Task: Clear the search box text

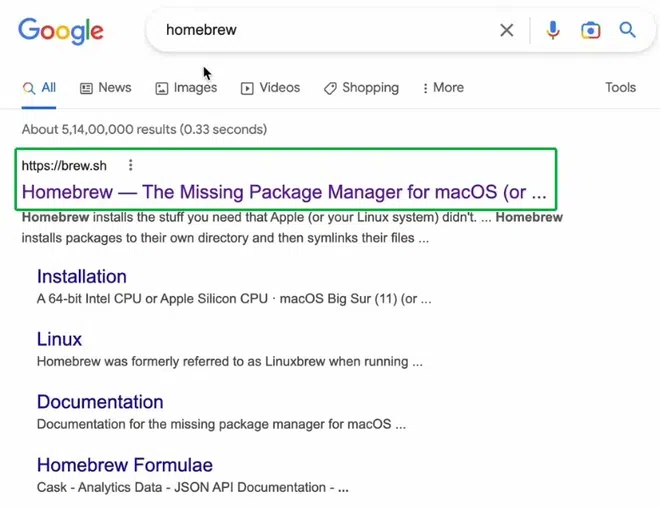Action: click(x=507, y=30)
